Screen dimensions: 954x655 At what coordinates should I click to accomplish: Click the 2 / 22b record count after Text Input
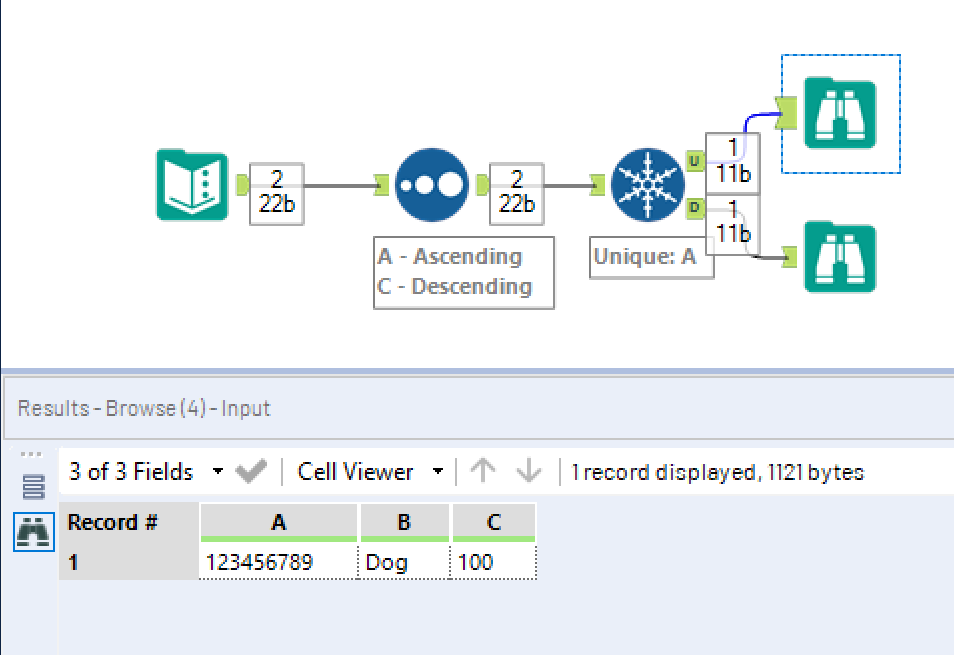277,192
